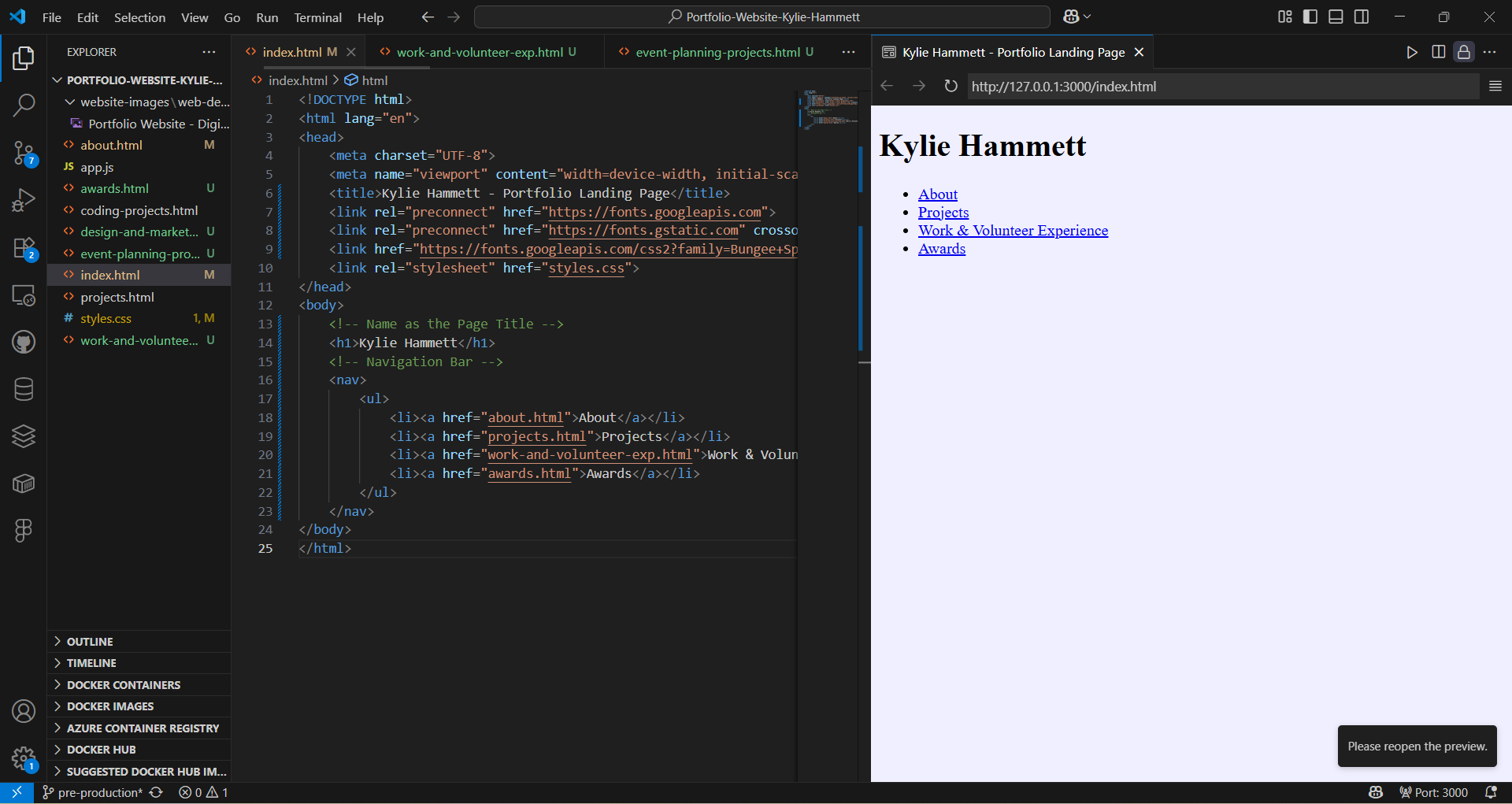Open Run and Debug view

[24, 200]
